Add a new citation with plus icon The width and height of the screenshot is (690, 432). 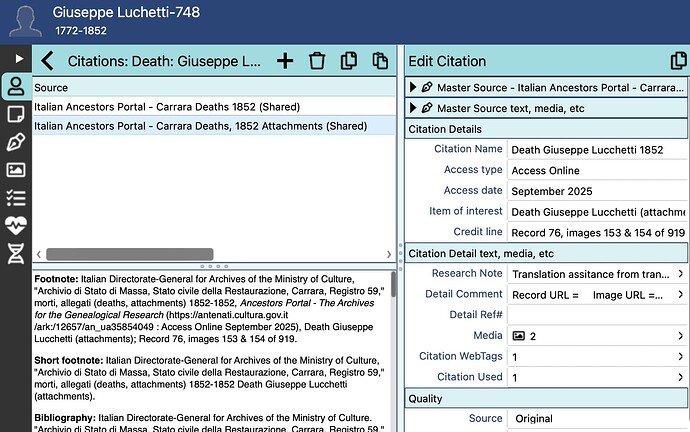point(285,61)
